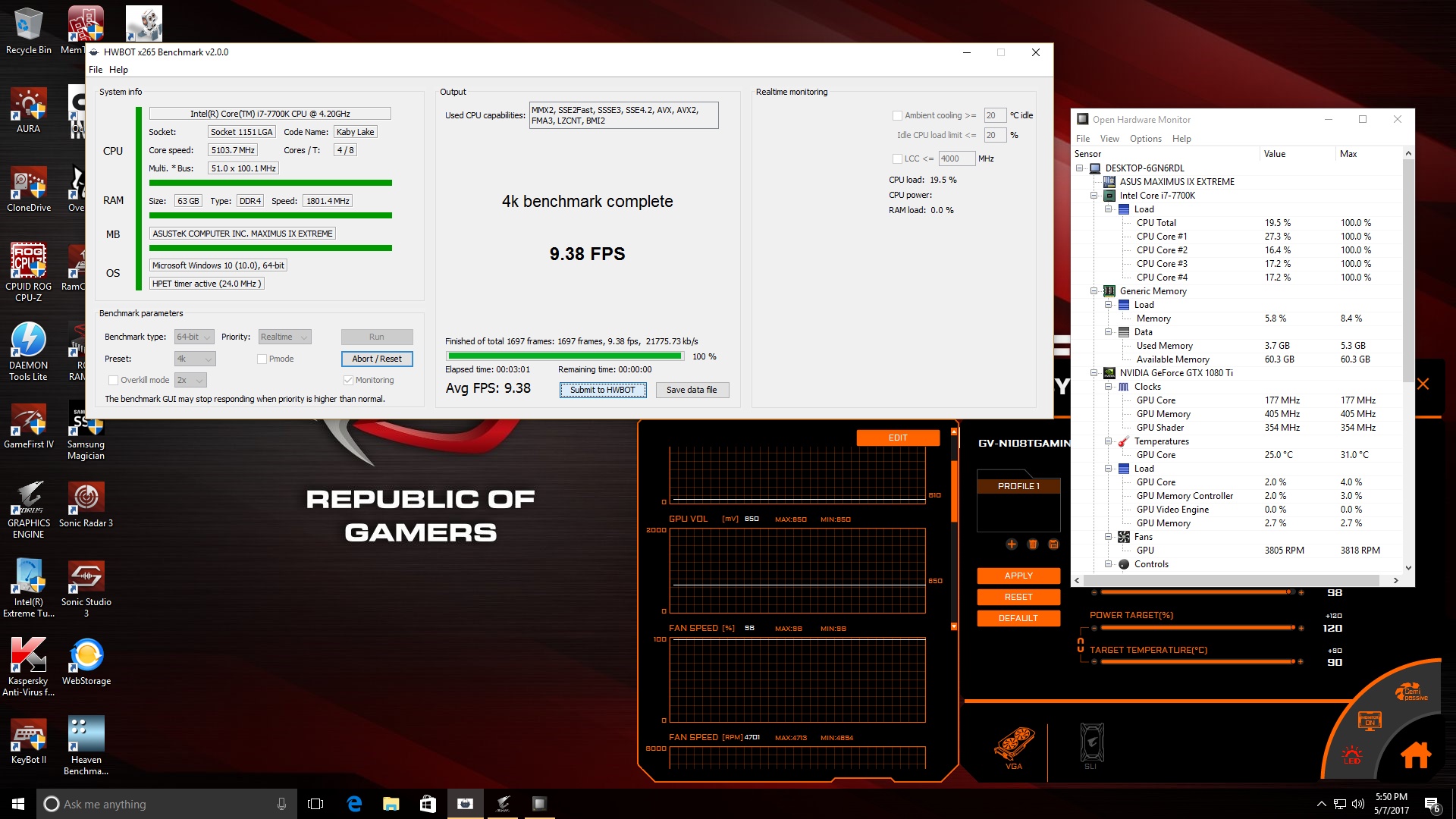This screenshot has width=1456, height=819.
Task: Click the save profile floppy icon
Action: point(1053,544)
